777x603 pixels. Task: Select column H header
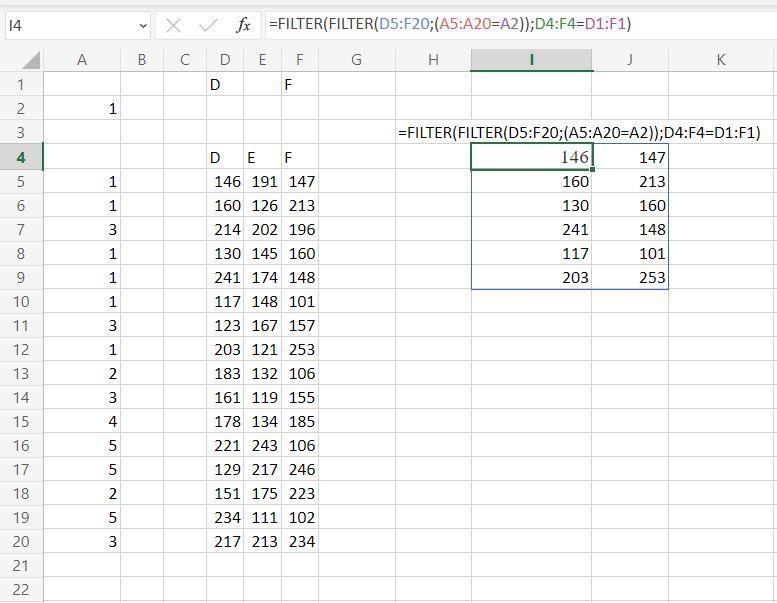[433, 60]
